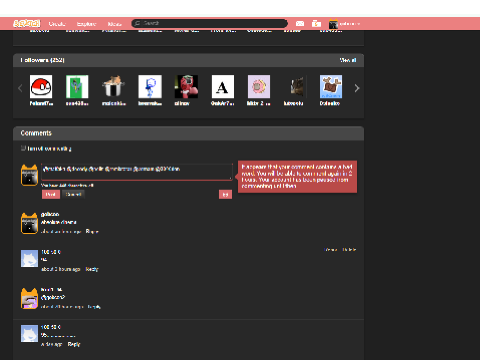Screen dimensions: 480x360
Task: Open the Messages envelope icon
Action: pyautogui.click(x=300, y=24)
